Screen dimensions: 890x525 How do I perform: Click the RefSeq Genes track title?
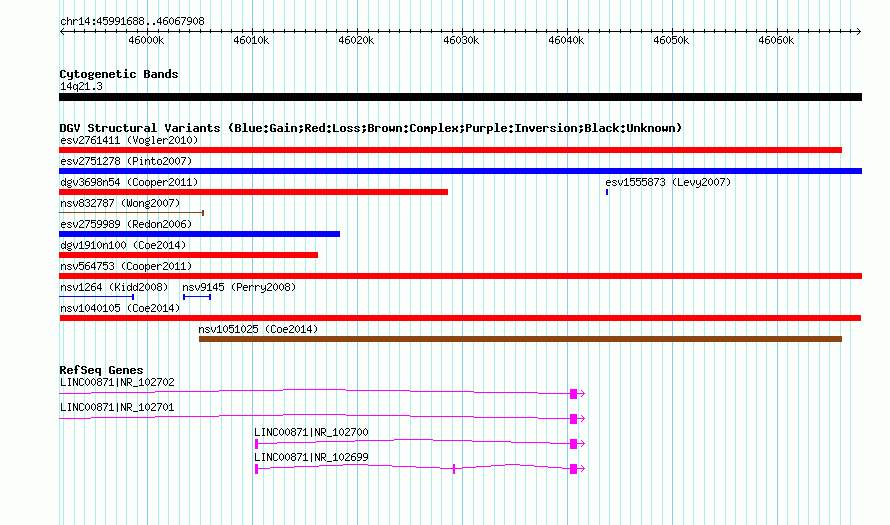pos(101,369)
